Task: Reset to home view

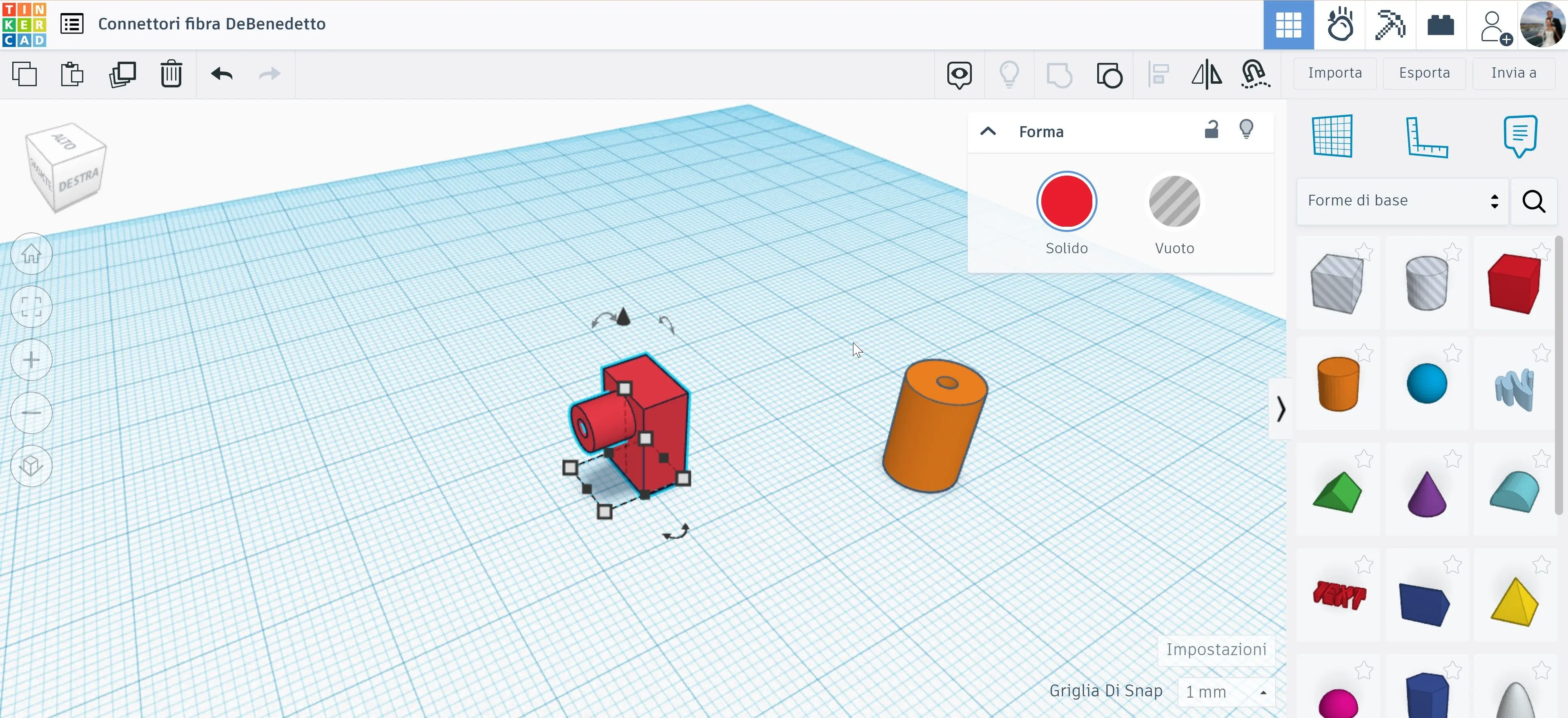Action: (31, 253)
